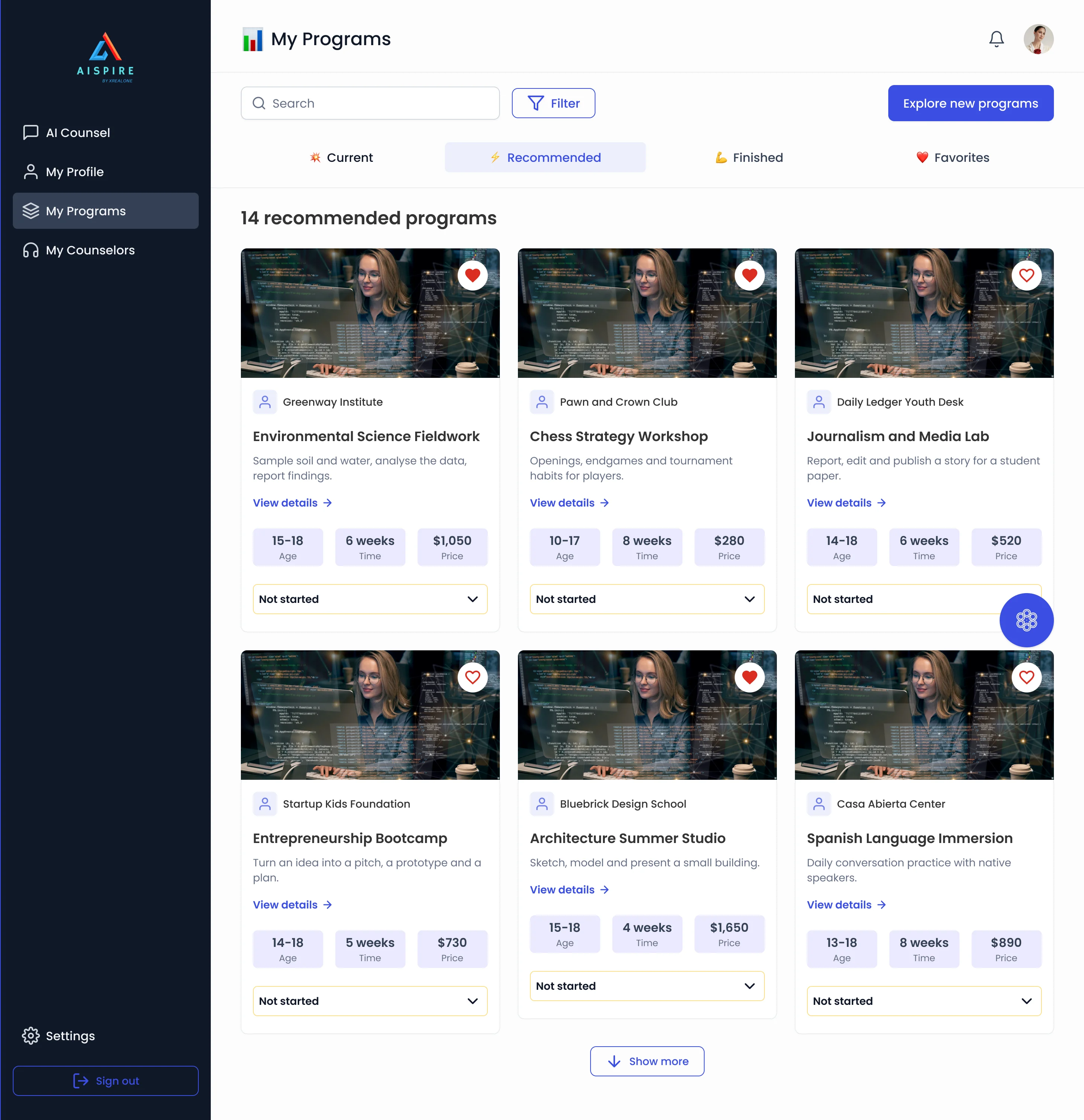The width and height of the screenshot is (1084, 1120).
Task: Open the Filter button
Action: tap(553, 103)
